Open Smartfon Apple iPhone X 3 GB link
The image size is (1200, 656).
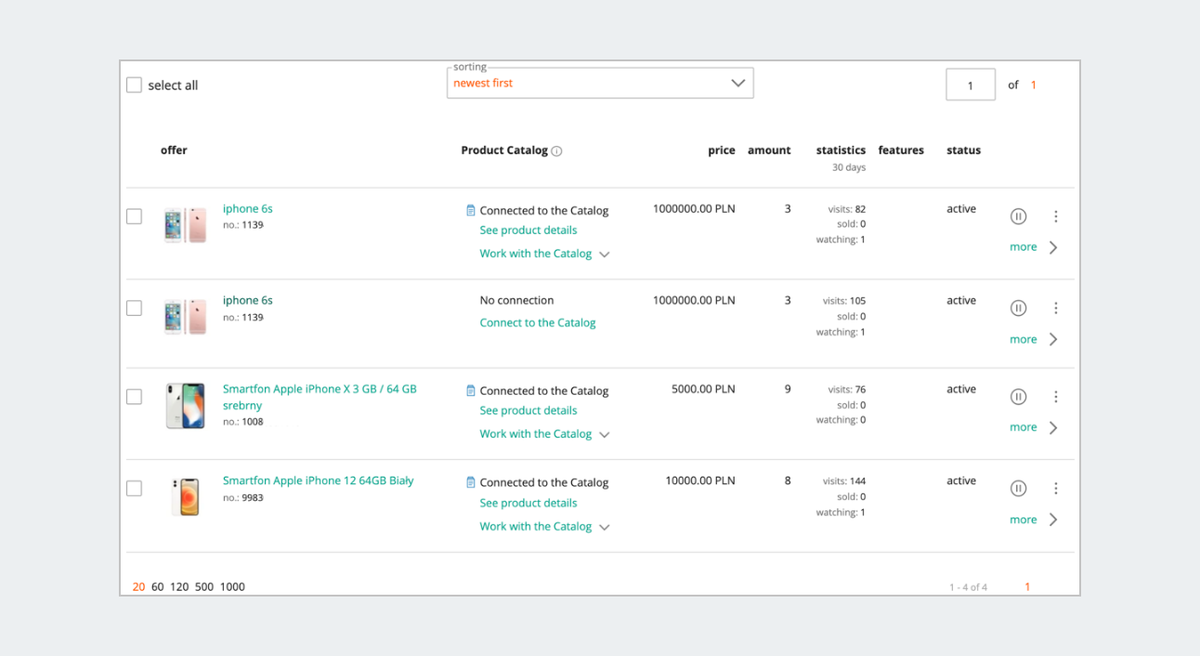(x=320, y=397)
